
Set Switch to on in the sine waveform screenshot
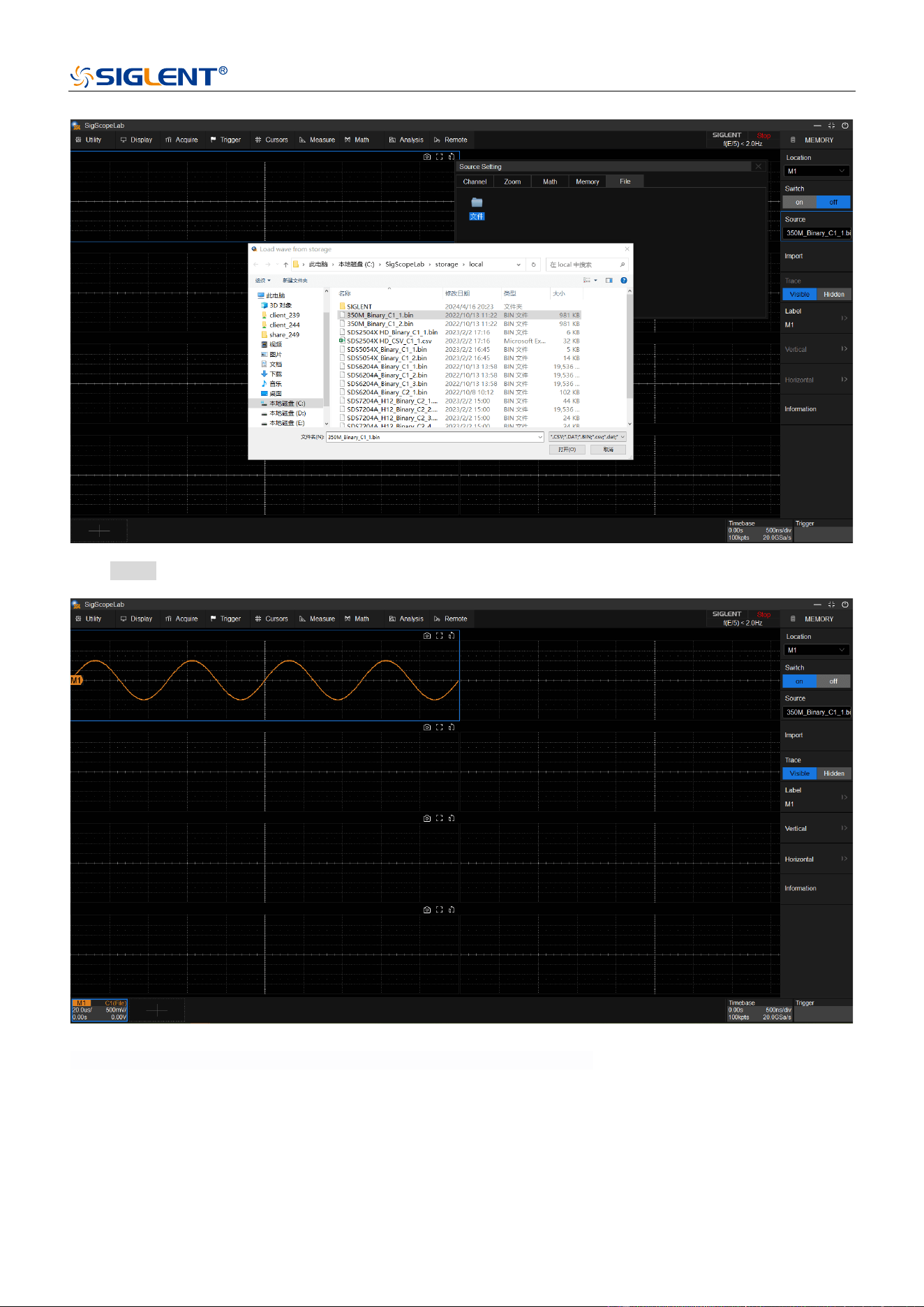(x=799, y=681)
